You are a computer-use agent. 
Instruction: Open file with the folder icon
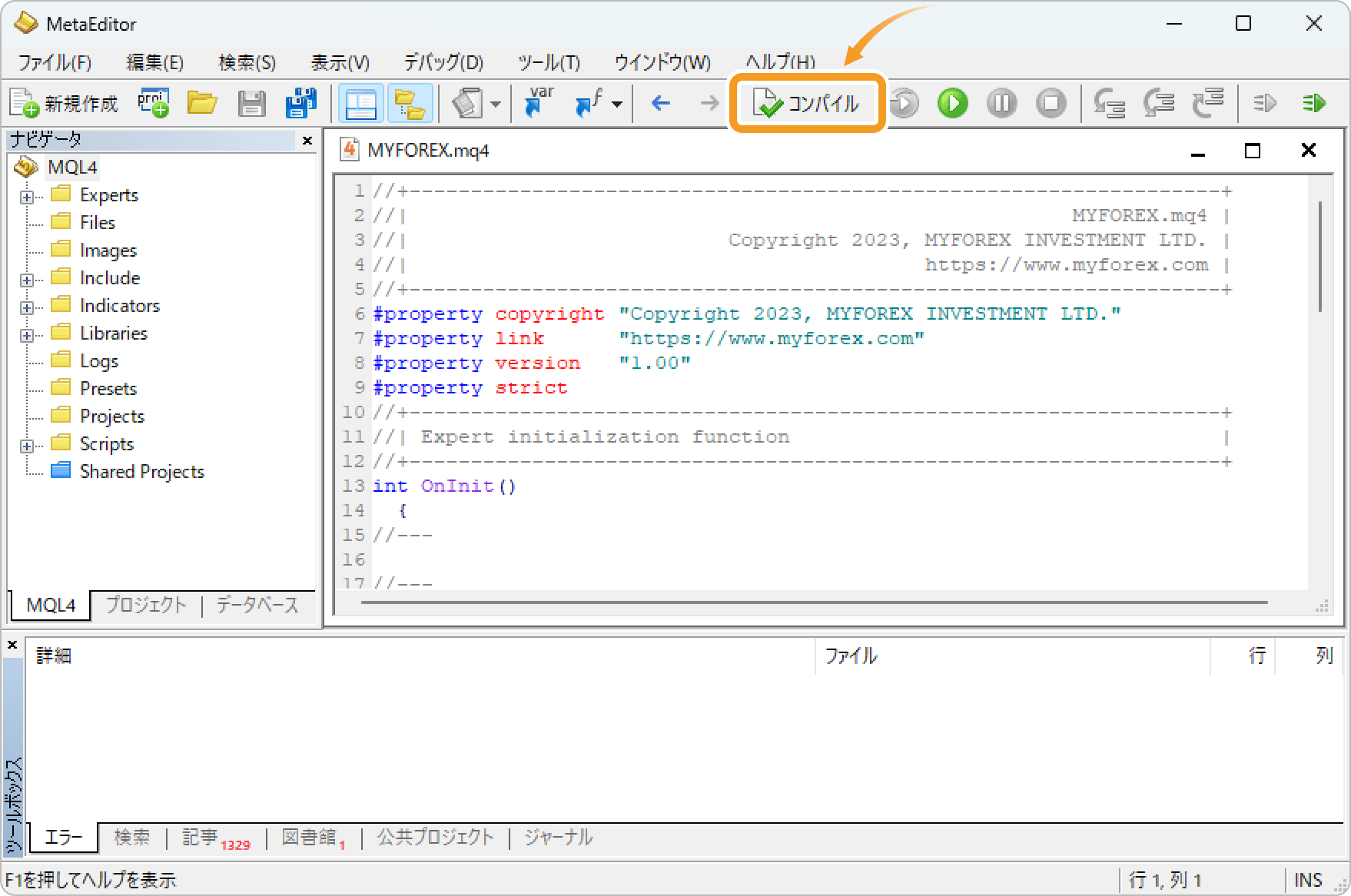[202, 103]
